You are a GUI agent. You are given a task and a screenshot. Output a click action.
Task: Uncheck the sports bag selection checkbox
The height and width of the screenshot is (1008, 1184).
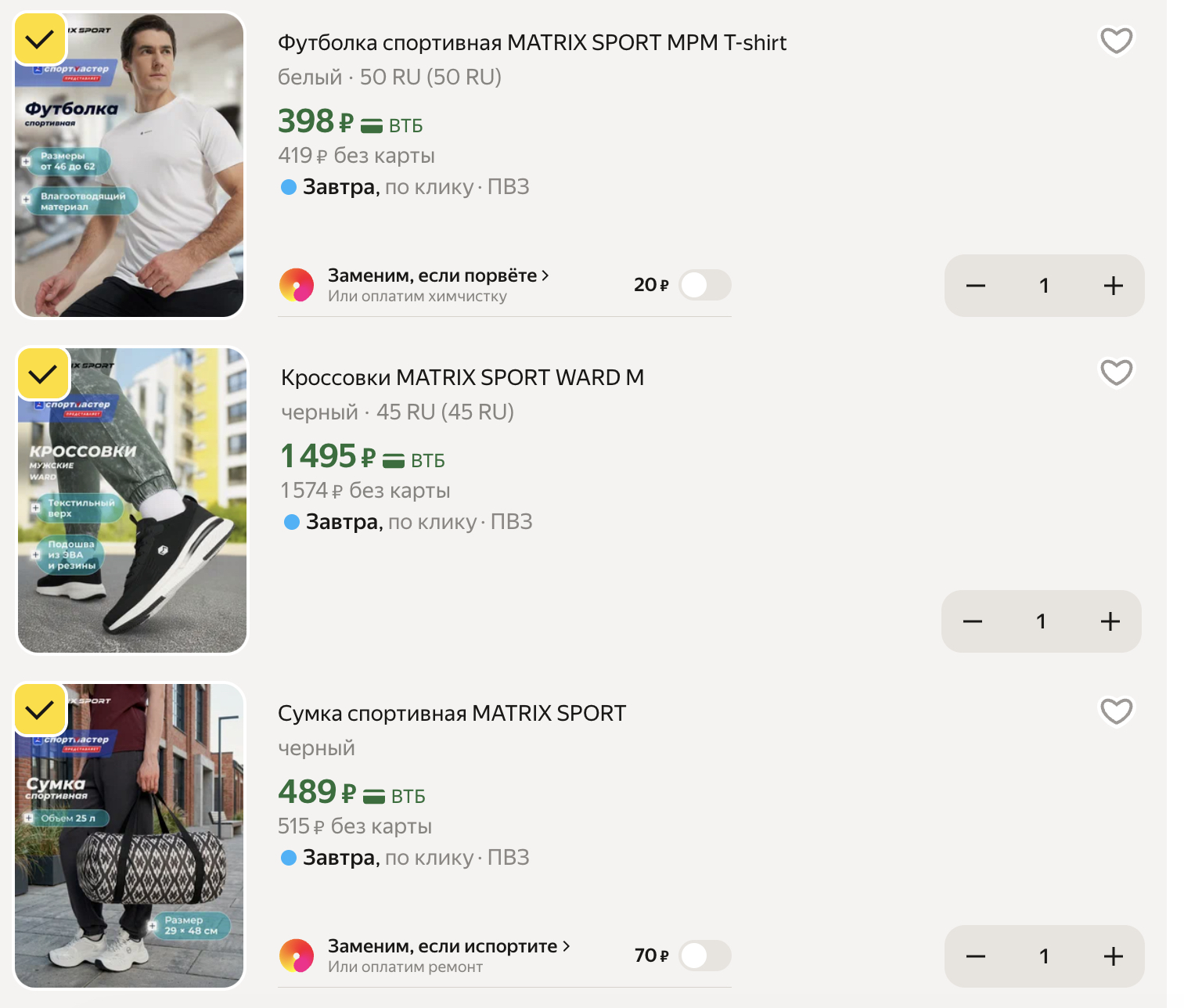tap(40, 710)
